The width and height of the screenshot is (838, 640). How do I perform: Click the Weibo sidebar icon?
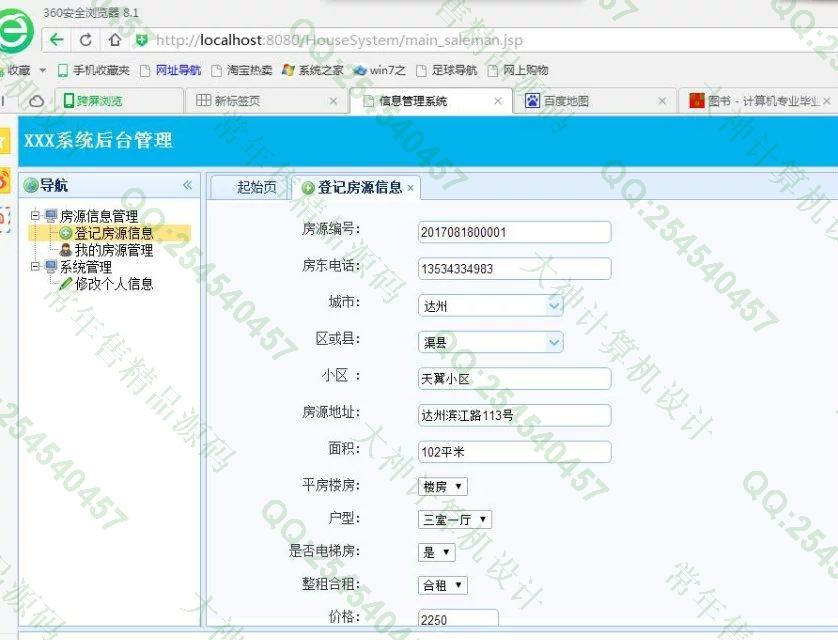pos(3,179)
